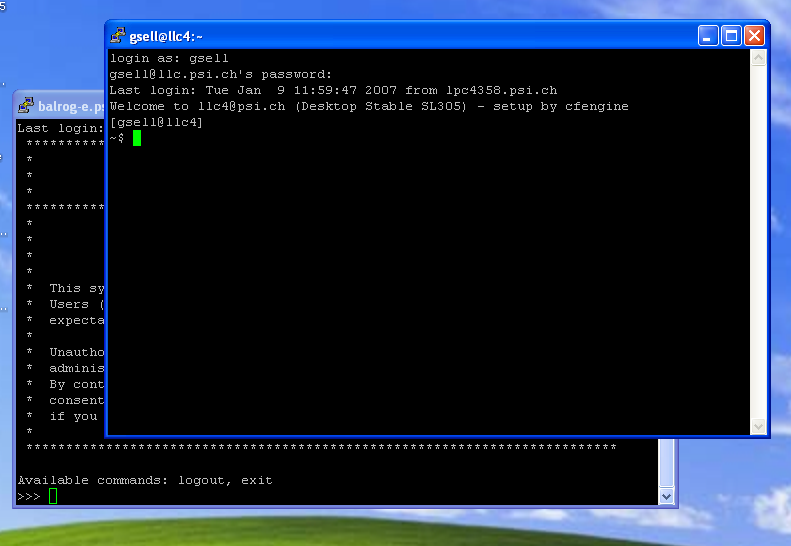Click PuTTY icon in balrog-e window title bar
The image size is (791, 546).
pos(26,105)
